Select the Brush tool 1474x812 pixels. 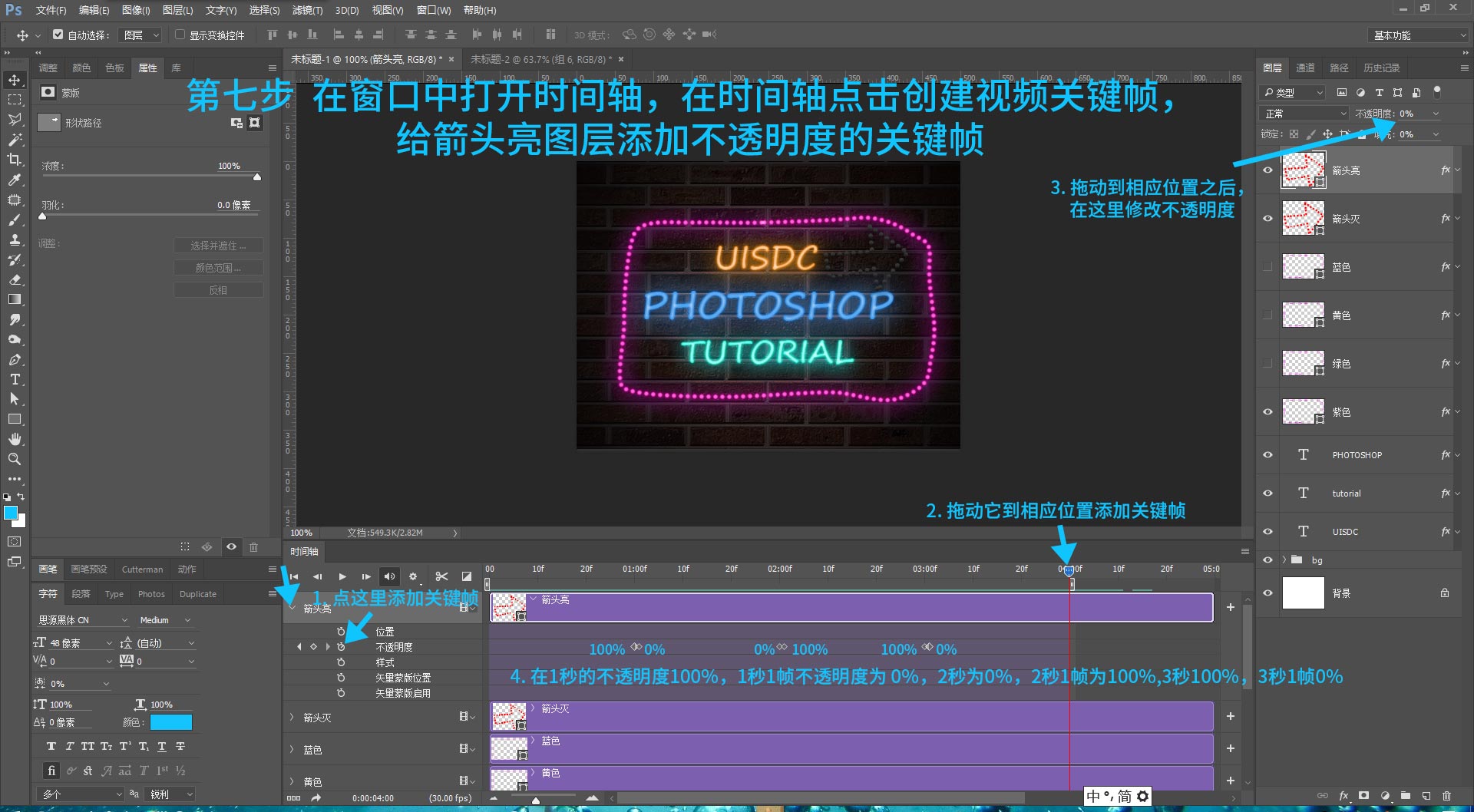(15, 220)
